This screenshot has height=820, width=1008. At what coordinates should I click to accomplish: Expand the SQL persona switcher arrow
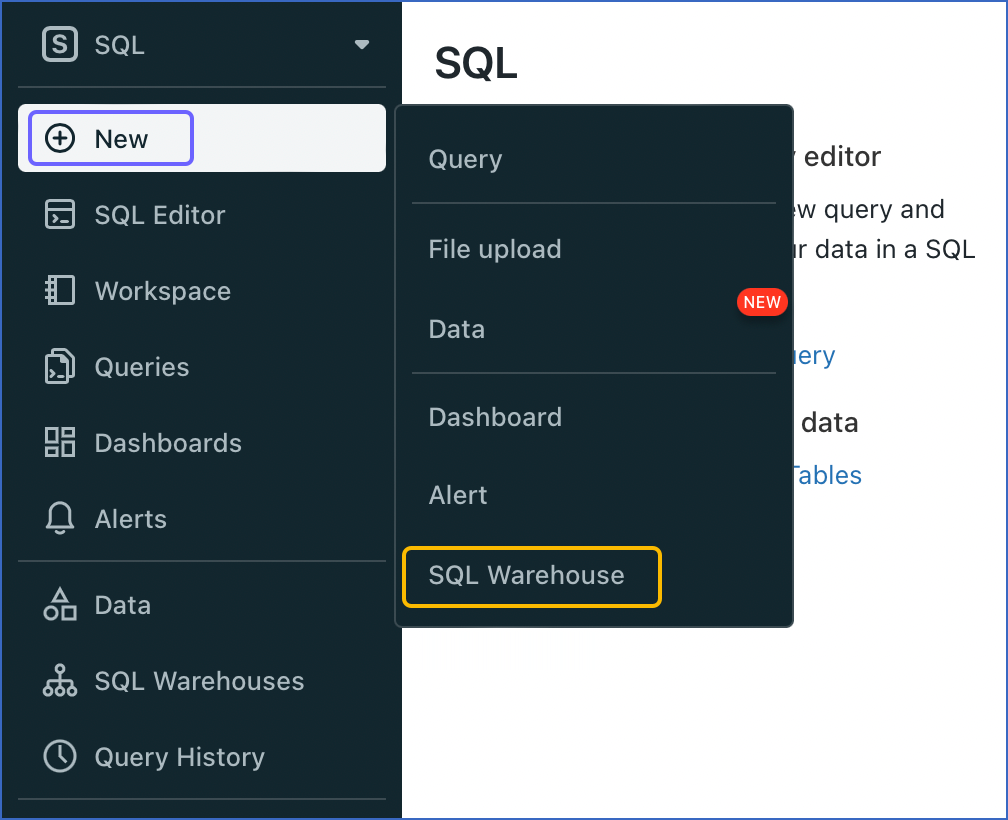click(x=362, y=45)
